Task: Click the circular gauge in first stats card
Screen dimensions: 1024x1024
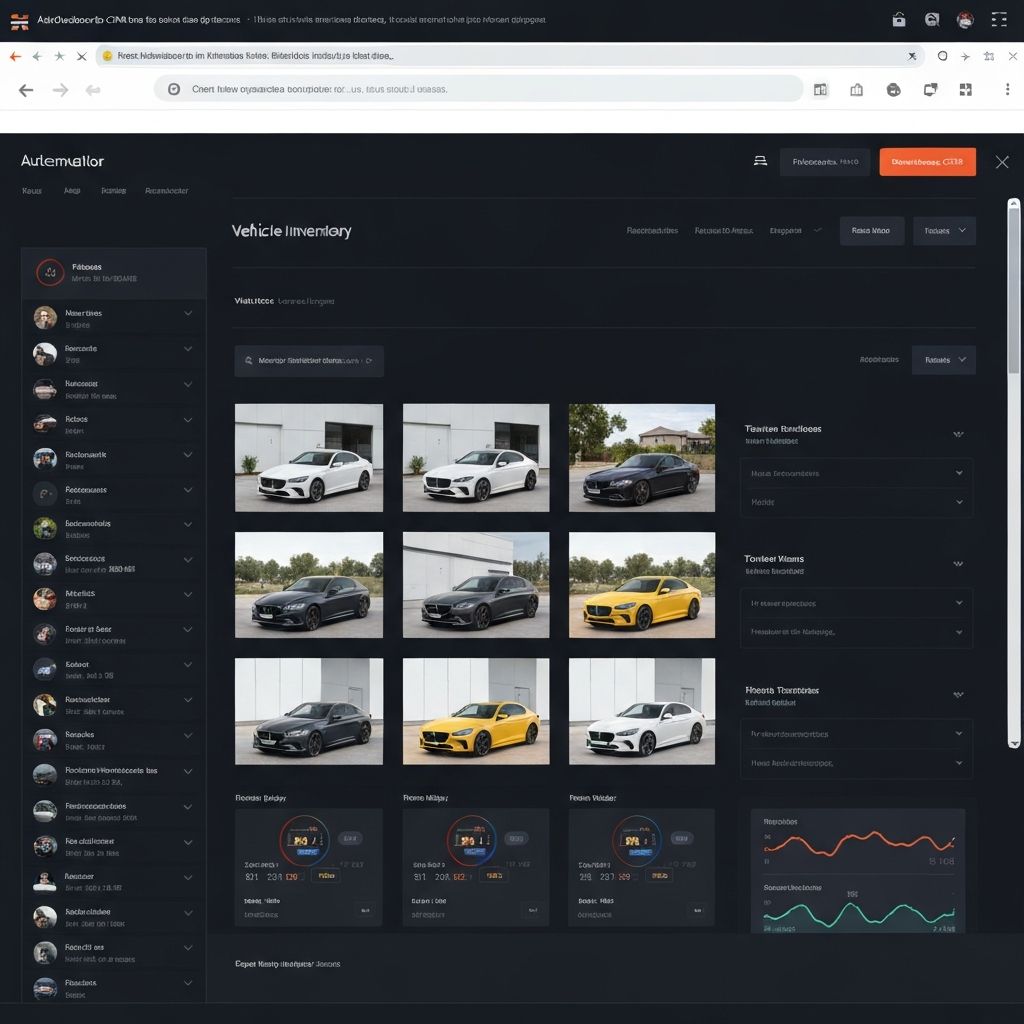Action: pos(304,840)
